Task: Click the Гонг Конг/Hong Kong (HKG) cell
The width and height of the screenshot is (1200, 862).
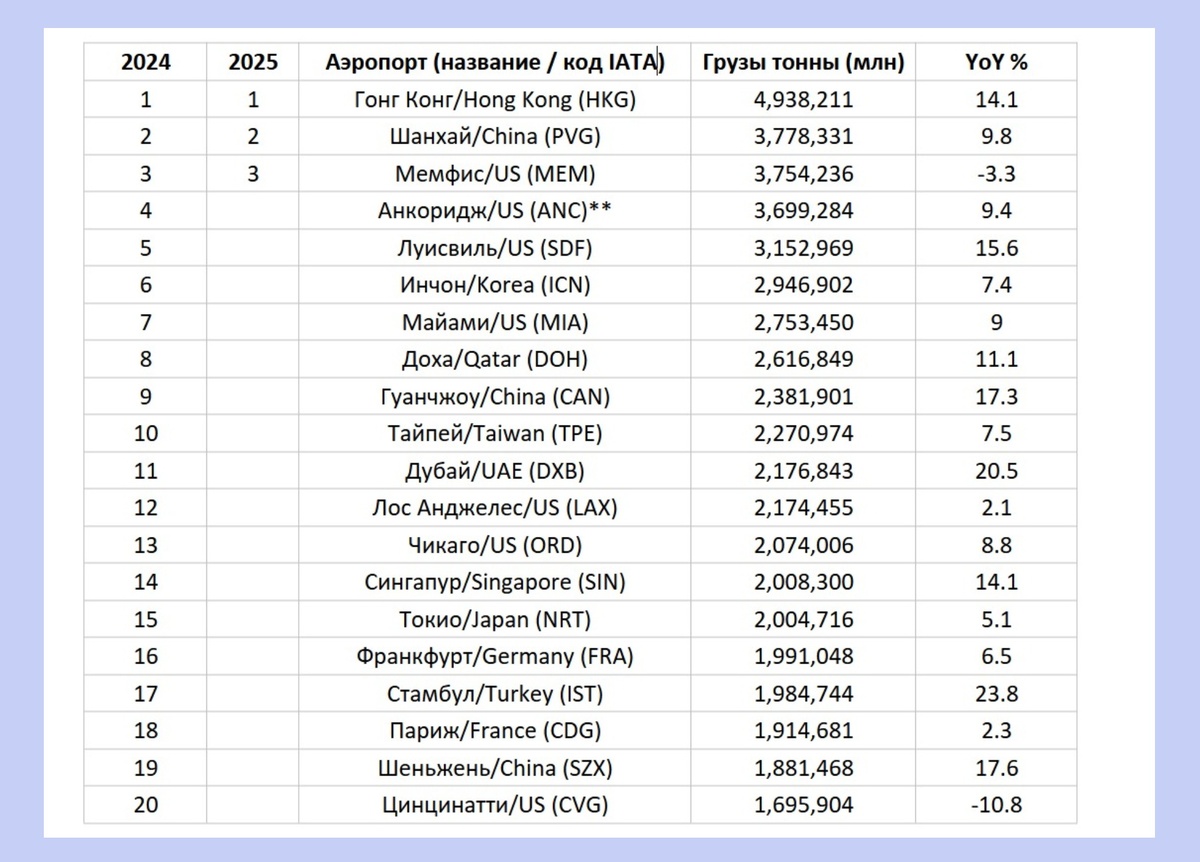Action: click(x=495, y=99)
